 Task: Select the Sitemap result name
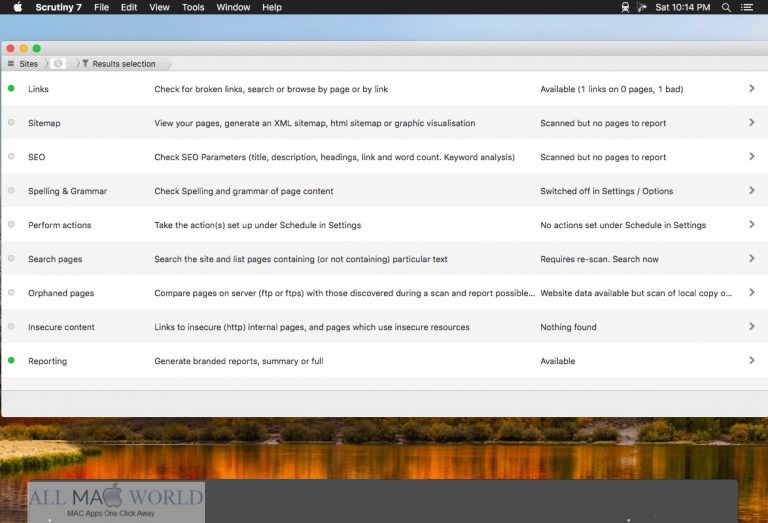point(44,123)
